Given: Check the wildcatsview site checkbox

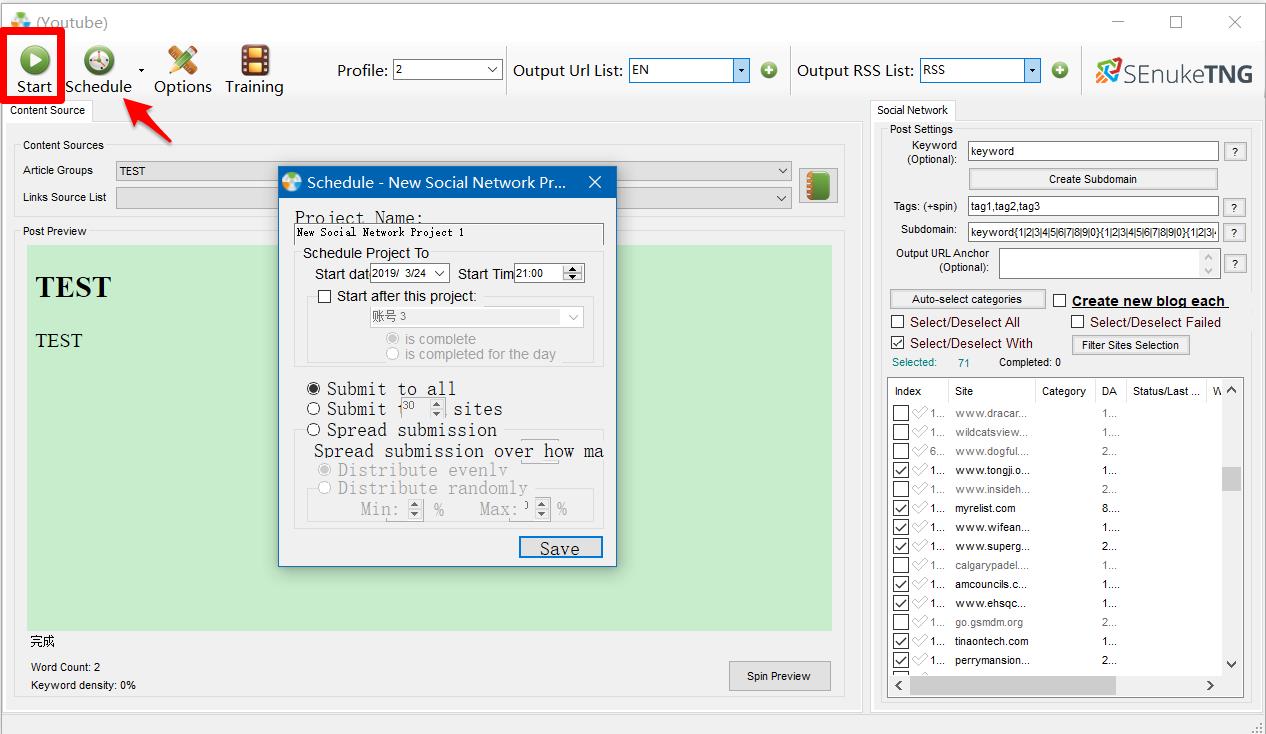Looking at the screenshot, I should click(x=901, y=432).
